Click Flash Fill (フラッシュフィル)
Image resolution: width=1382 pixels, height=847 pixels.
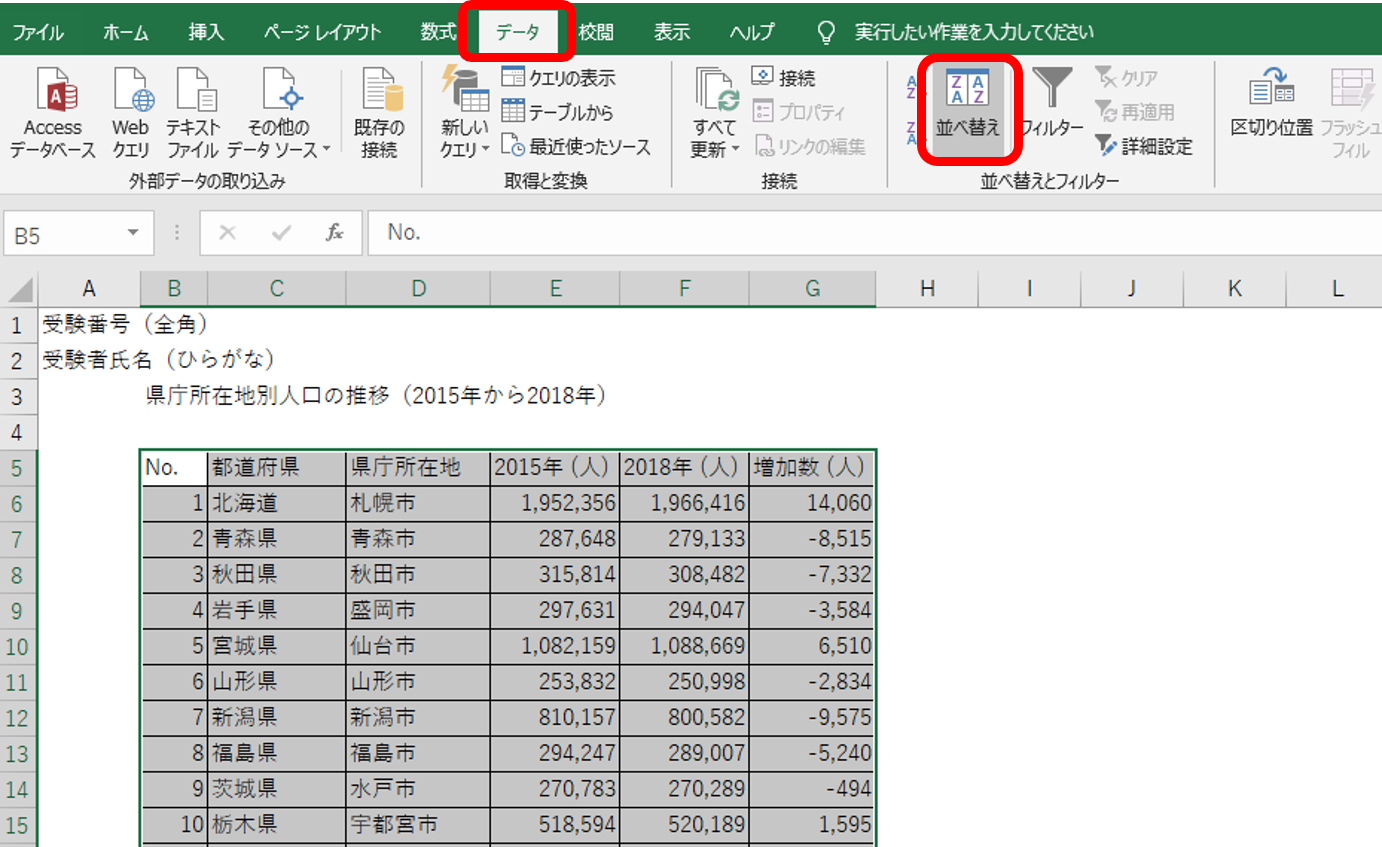pyautogui.click(x=1351, y=113)
